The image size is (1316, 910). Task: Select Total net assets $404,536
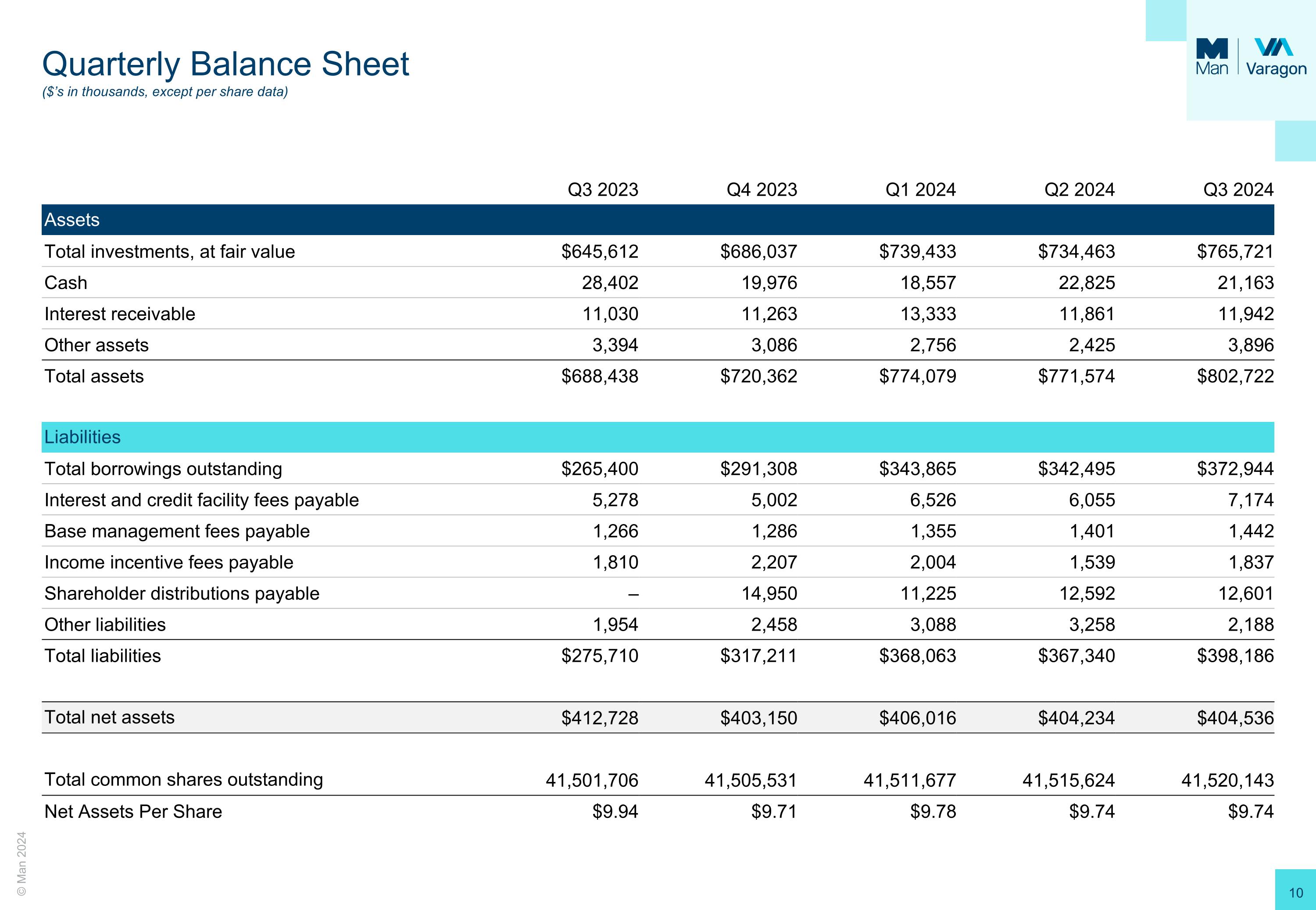point(1236,717)
